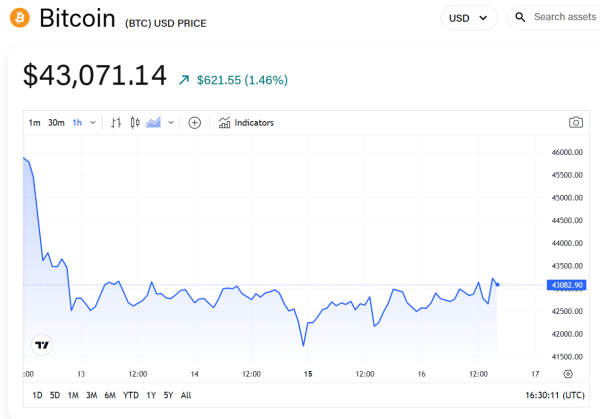Click the Bitcoin logo icon
The height and width of the screenshot is (419, 600).
pos(20,19)
